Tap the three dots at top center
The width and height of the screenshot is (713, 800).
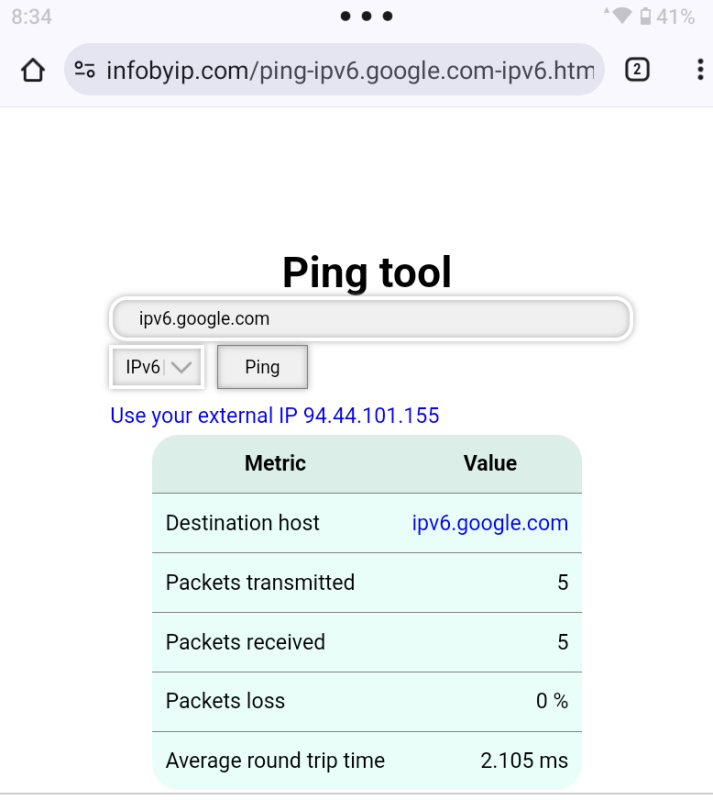tap(366, 16)
